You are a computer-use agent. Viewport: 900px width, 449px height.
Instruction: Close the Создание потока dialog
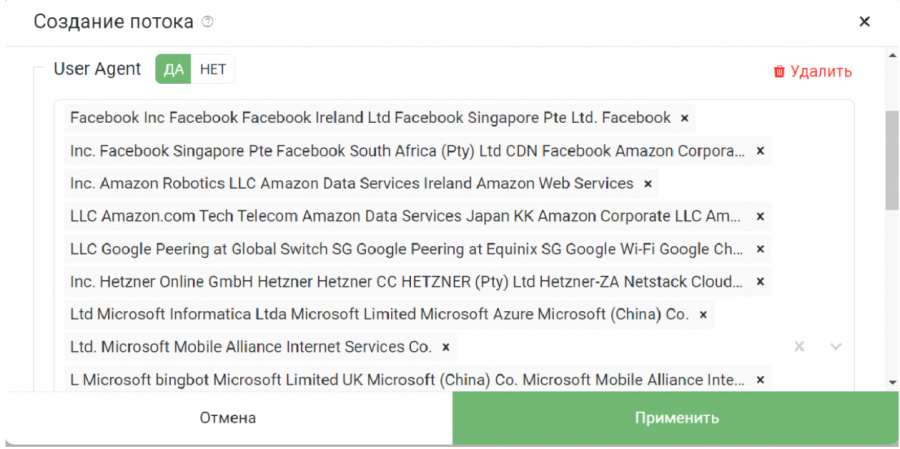[864, 22]
